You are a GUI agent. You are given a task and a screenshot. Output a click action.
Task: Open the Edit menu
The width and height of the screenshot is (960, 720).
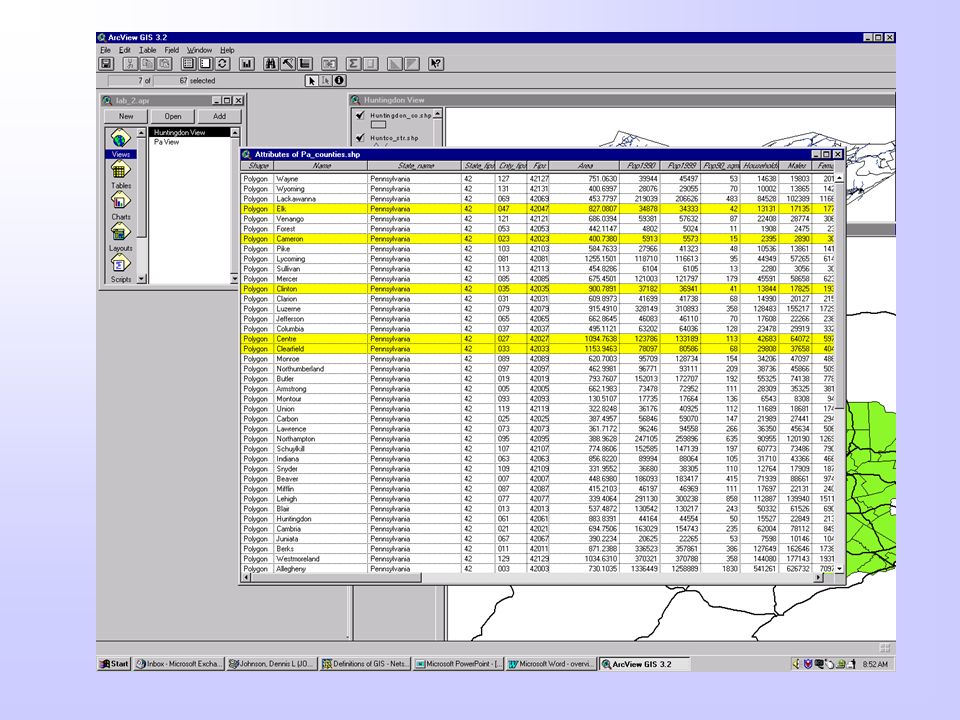(124, 50)
